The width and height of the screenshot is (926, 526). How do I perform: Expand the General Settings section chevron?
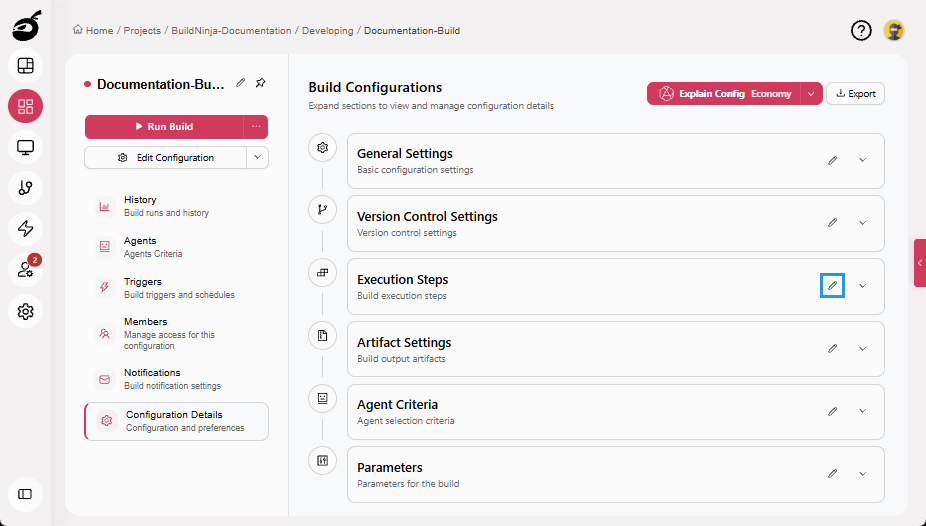click(x=863, y=160)
